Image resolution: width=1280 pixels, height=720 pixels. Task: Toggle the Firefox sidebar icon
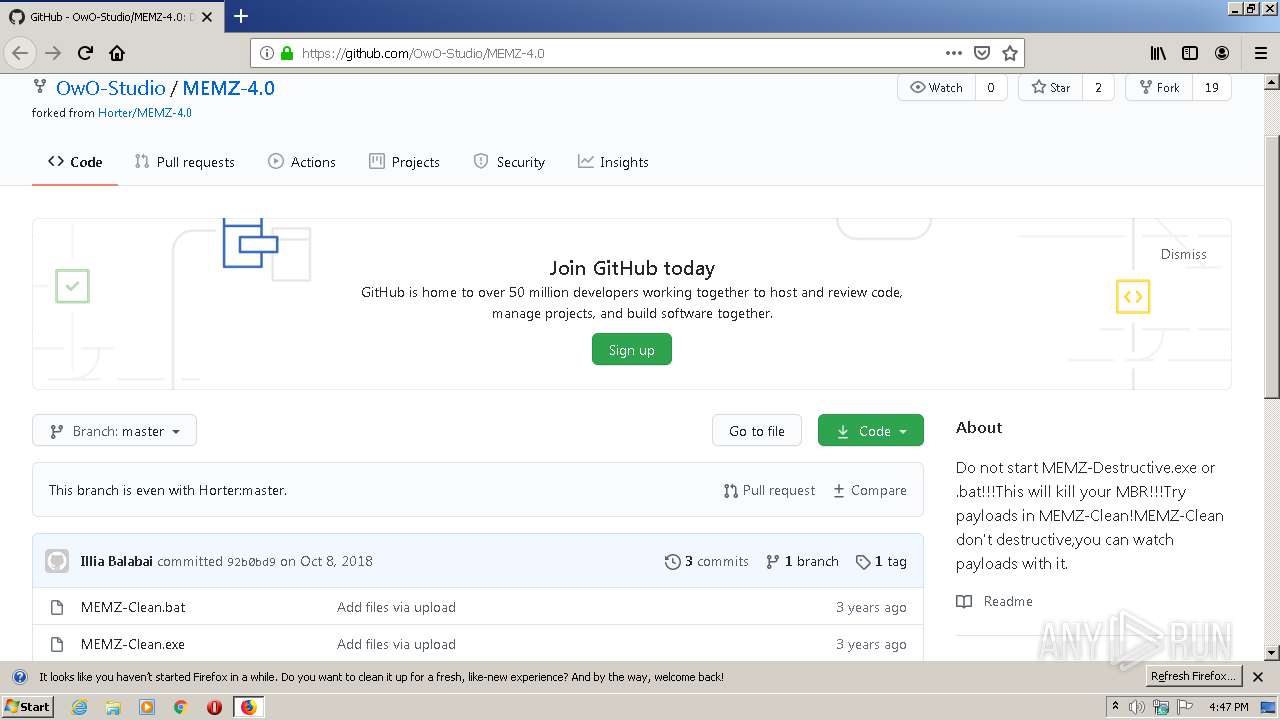[1190, 53]
